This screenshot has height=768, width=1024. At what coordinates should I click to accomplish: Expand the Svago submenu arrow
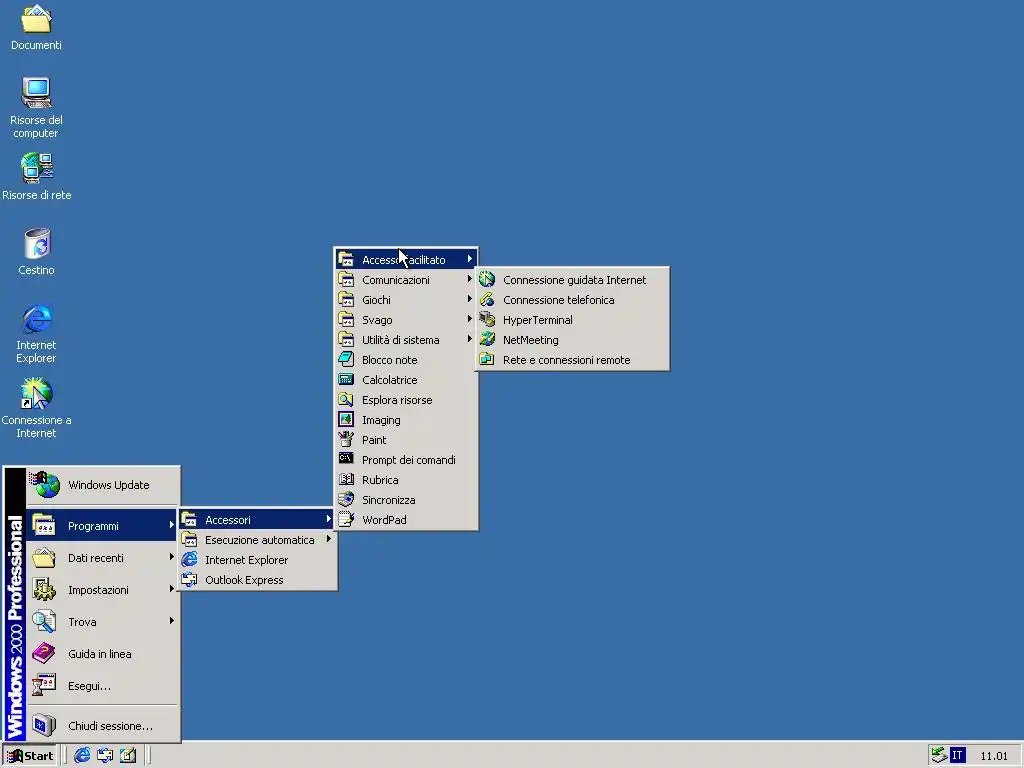click(470, 319)
